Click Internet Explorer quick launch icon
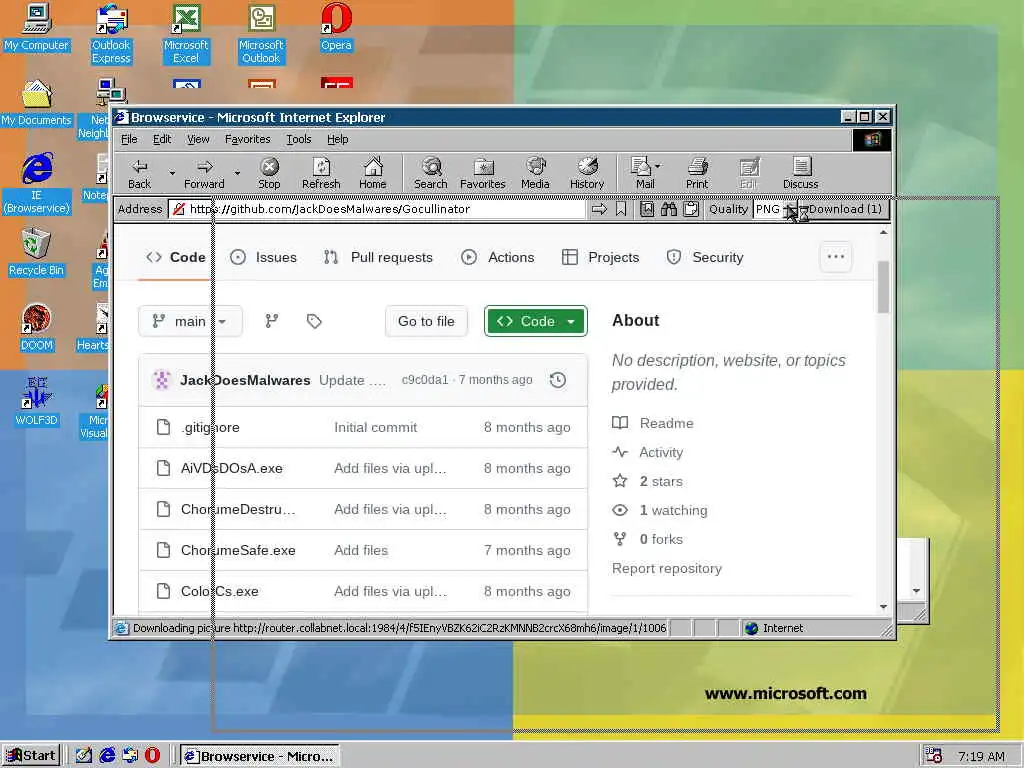Screen dimensions: 1024x768 pyautogui.click(x=108, y=756)
